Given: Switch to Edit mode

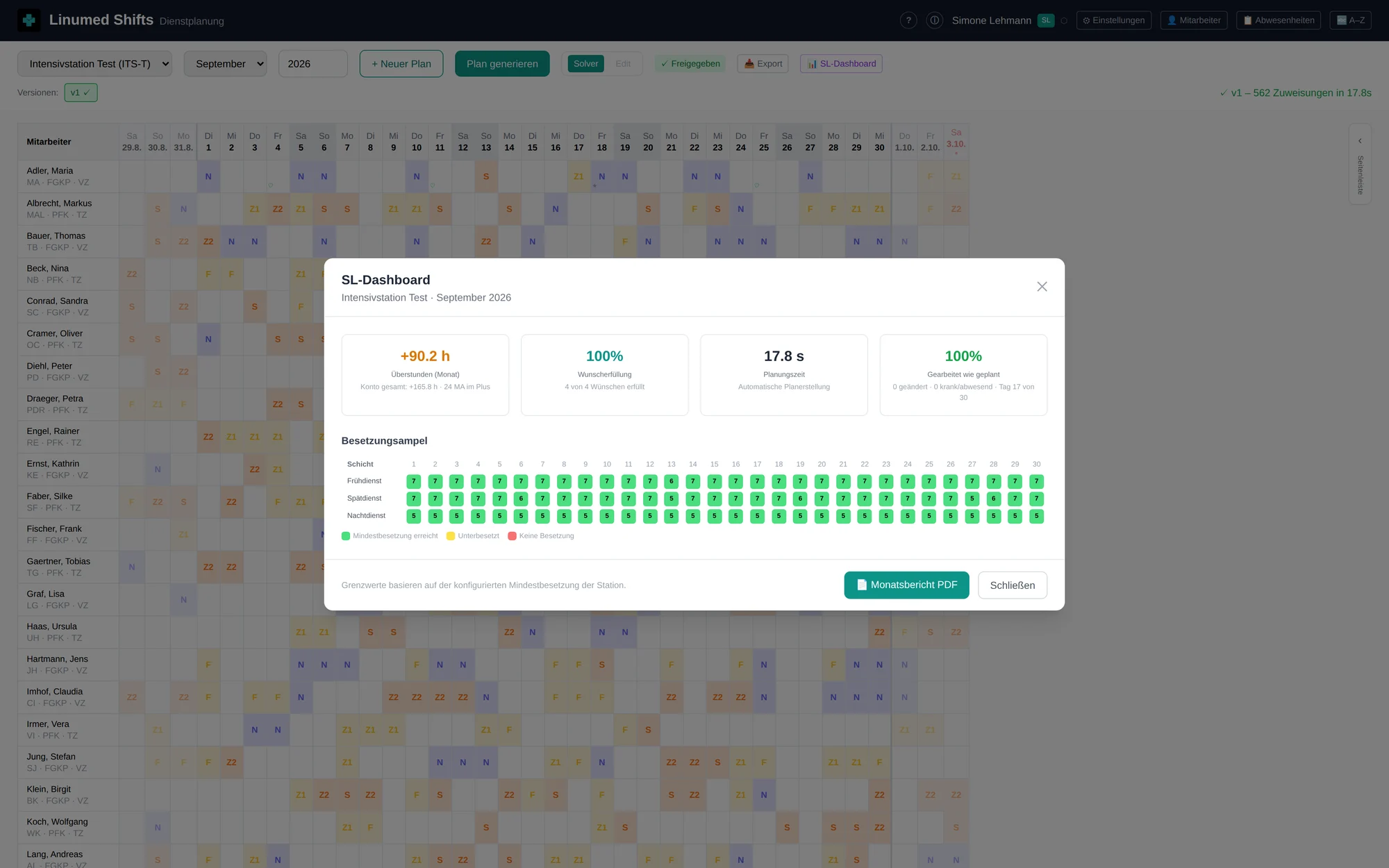Looking at the screenshot, I should tap(623, 64).
